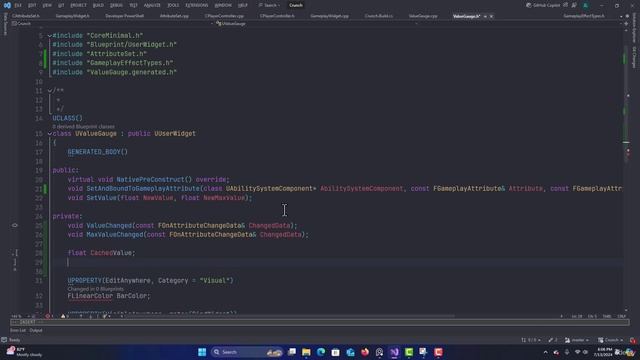Viewport: 640px width, 360px height.
Task: Open File Explorer from the taskbar
Action: 306,352
